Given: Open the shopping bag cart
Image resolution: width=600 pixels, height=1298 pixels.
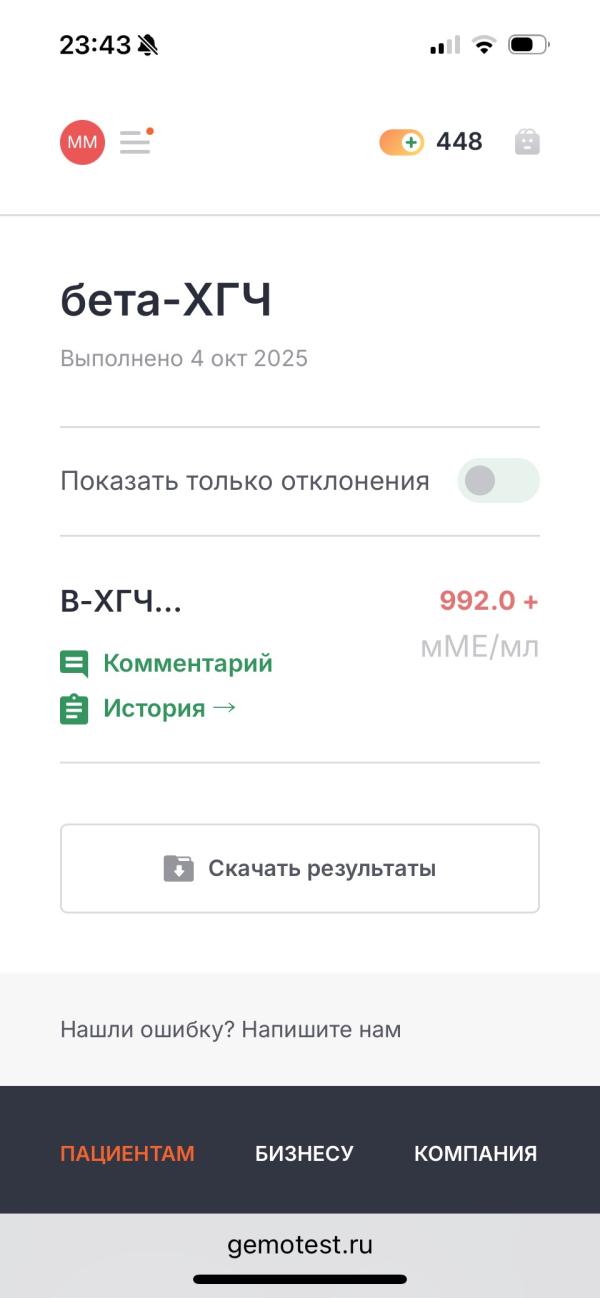Looking at the screenshot, I should 527,142.
